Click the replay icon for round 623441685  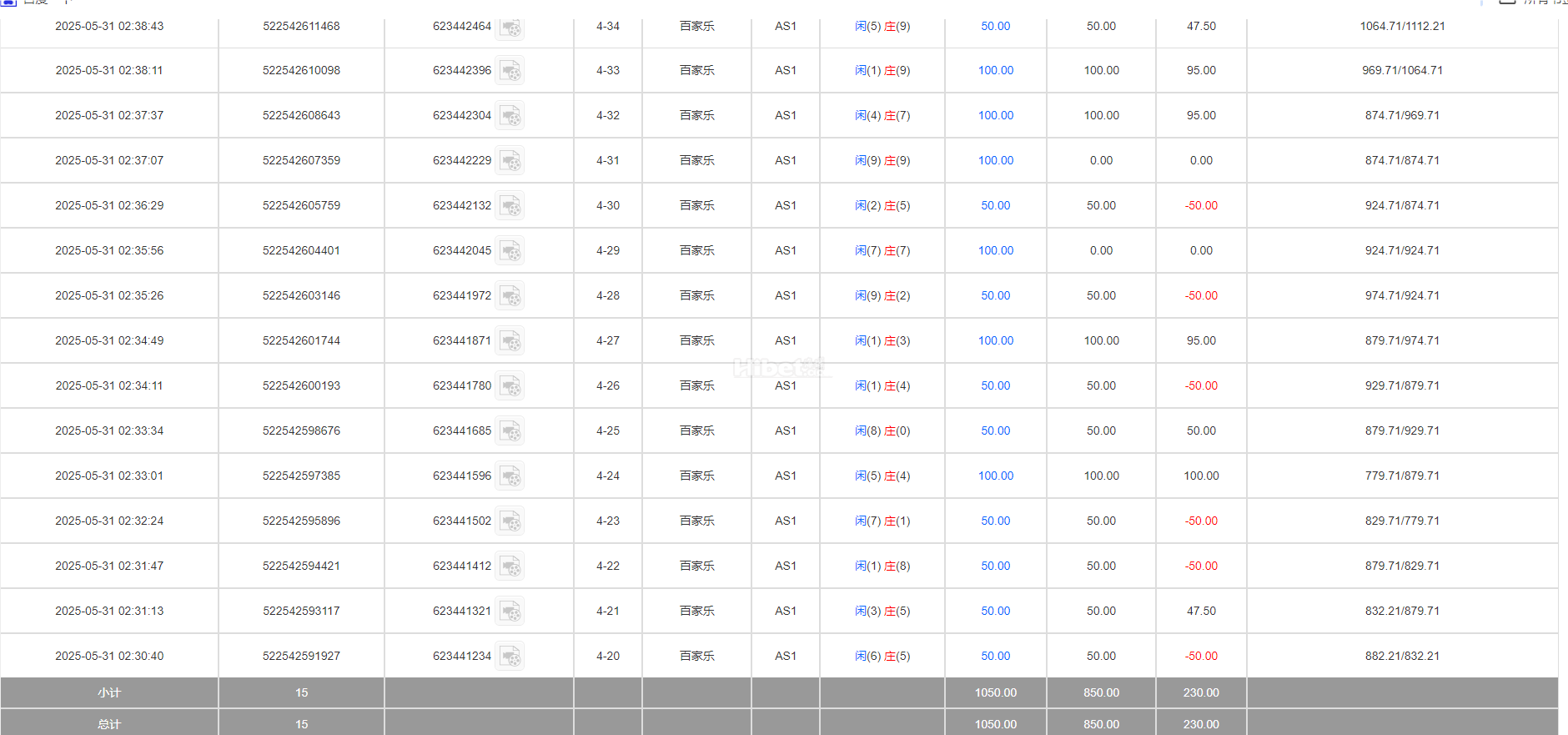[510, 431]
